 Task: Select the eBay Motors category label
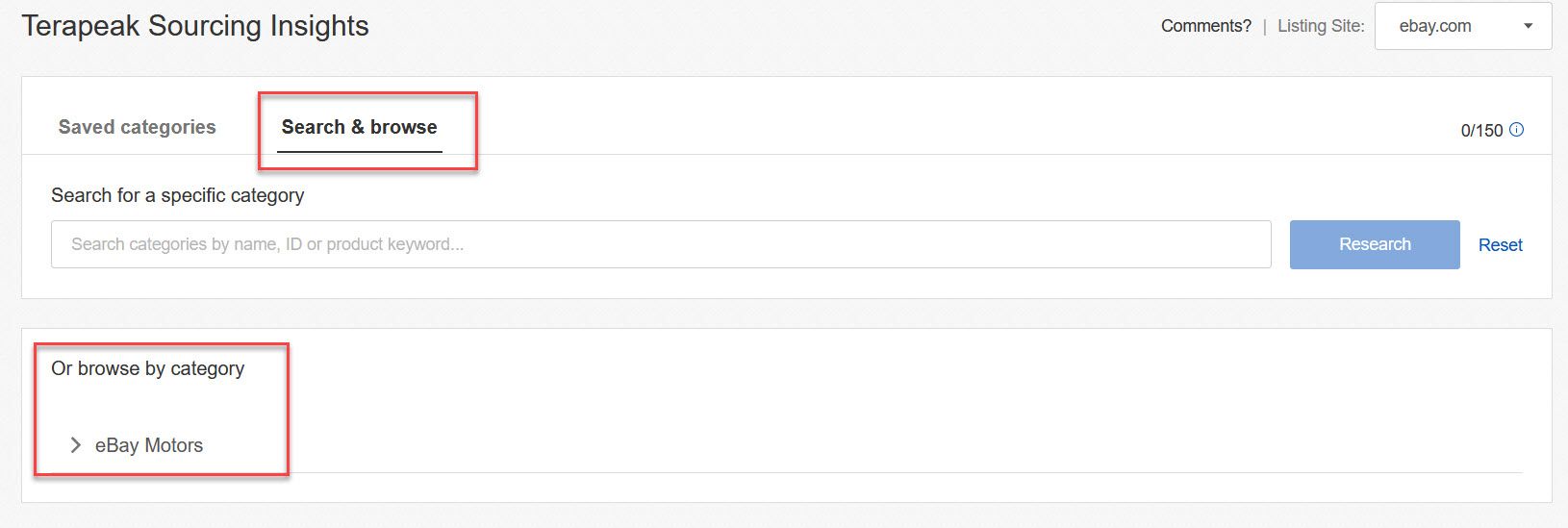click(x=149, y=445)
